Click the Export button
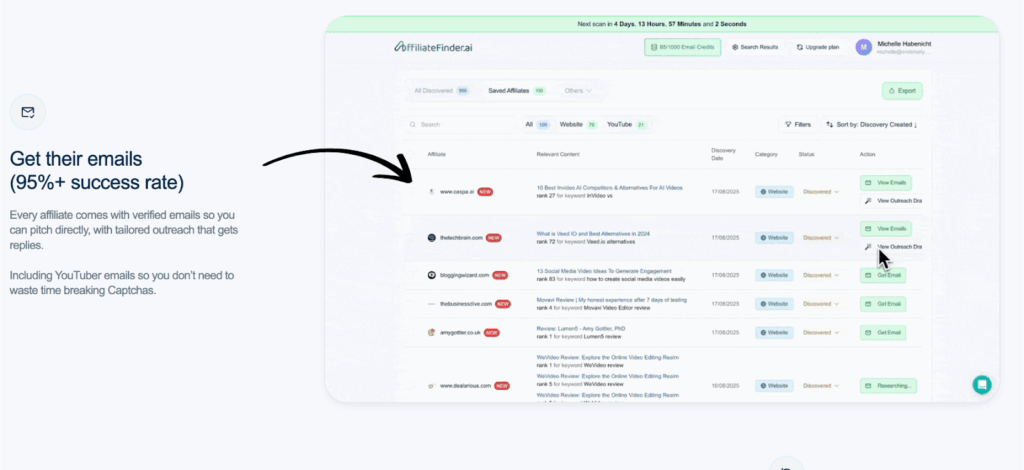The height and width of the screenshot is (470, 1024). [x=901, y=91]
